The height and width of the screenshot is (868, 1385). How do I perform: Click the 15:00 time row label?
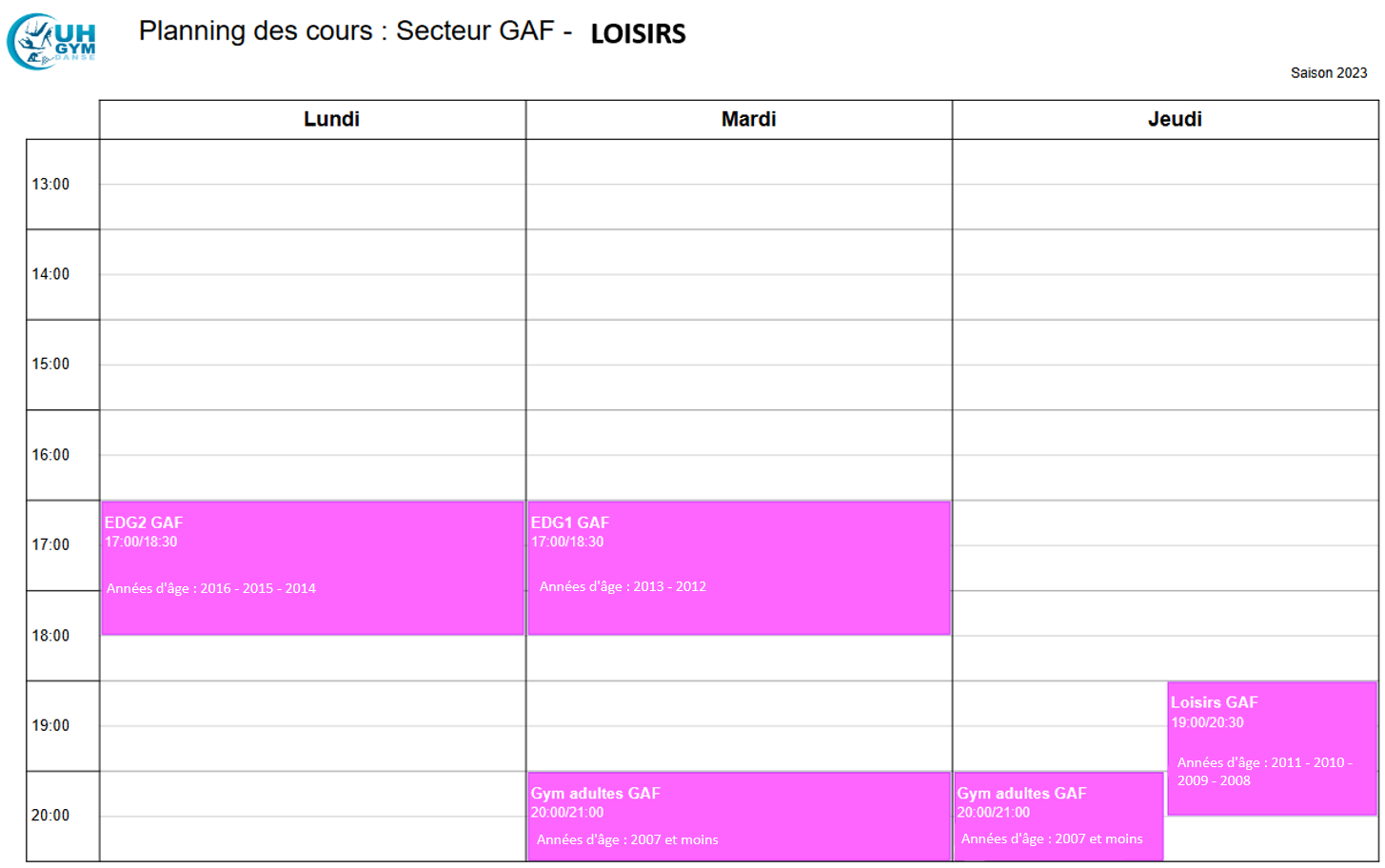(x=50, y=364)
